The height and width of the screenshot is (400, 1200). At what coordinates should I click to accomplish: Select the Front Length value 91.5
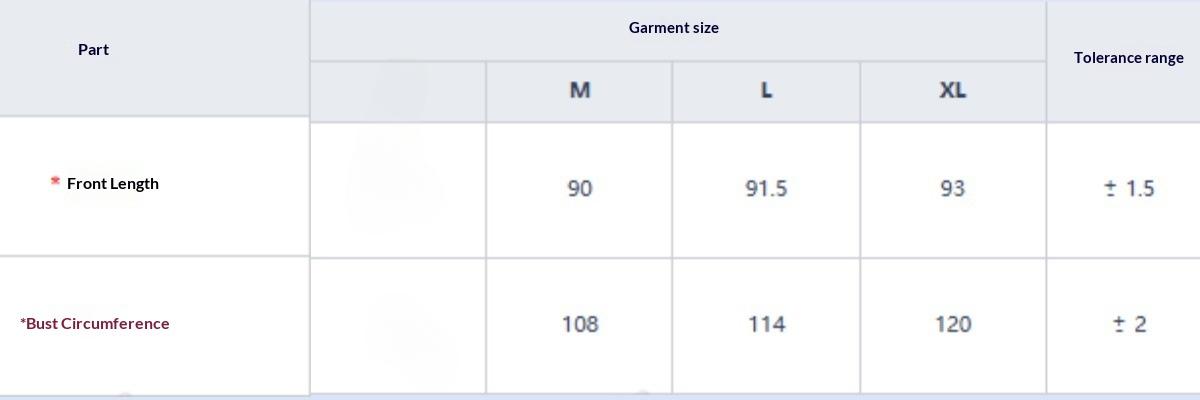click(766, 189)
